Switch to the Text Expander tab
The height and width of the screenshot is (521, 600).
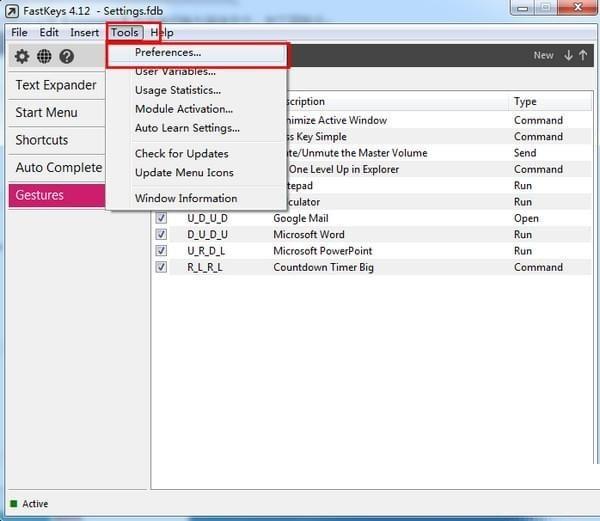pos(56,85)
